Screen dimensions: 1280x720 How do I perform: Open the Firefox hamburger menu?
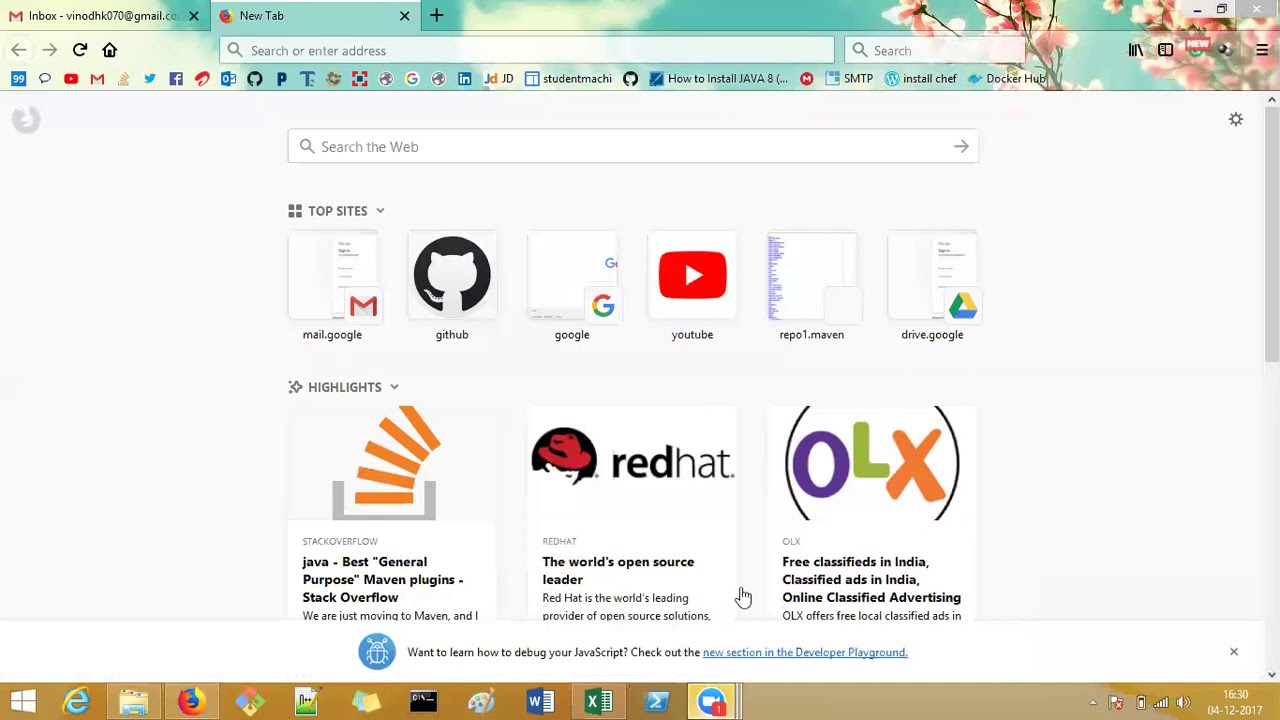(x=1262, y=50)
